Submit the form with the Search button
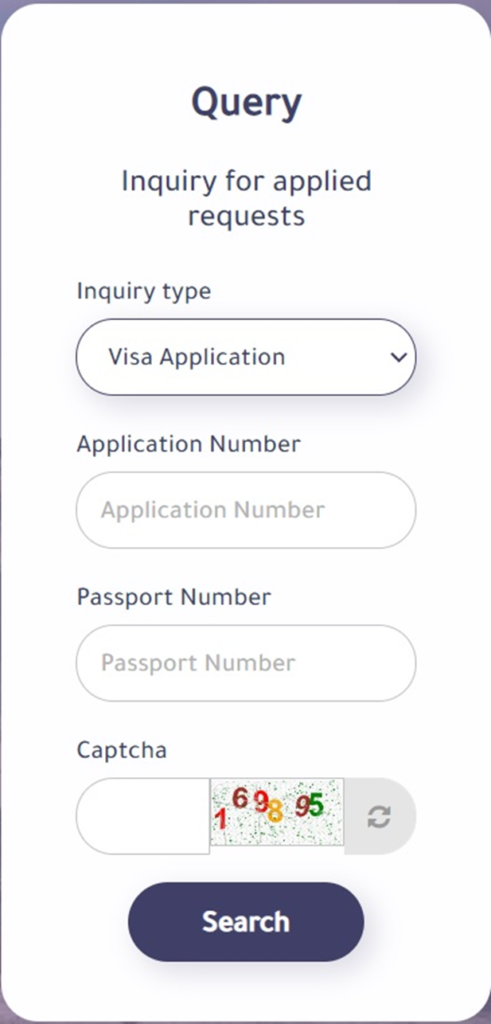Viewport: 491px width, 1024px height. pos(246,921)
